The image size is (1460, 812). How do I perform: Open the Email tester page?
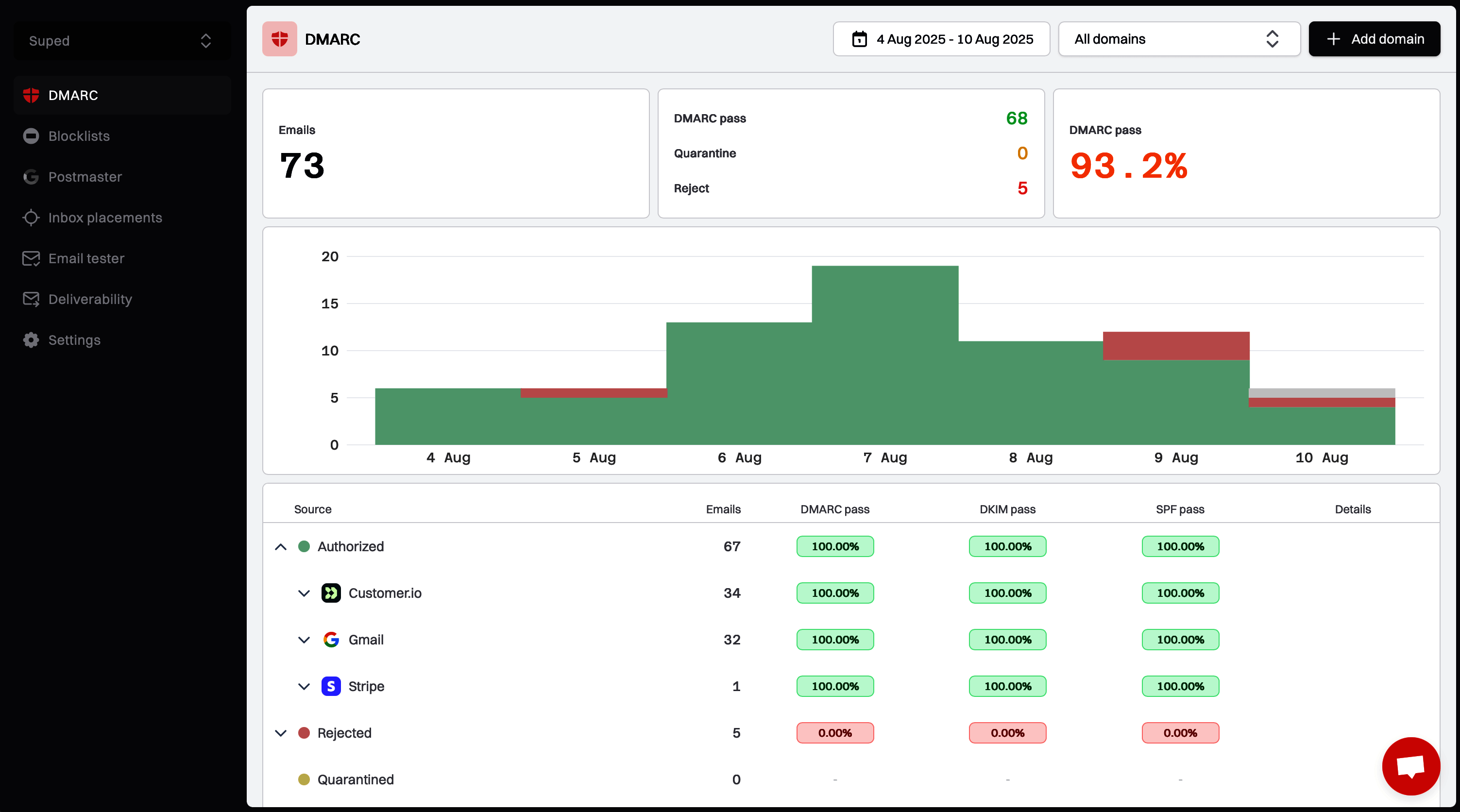point(85,258)
